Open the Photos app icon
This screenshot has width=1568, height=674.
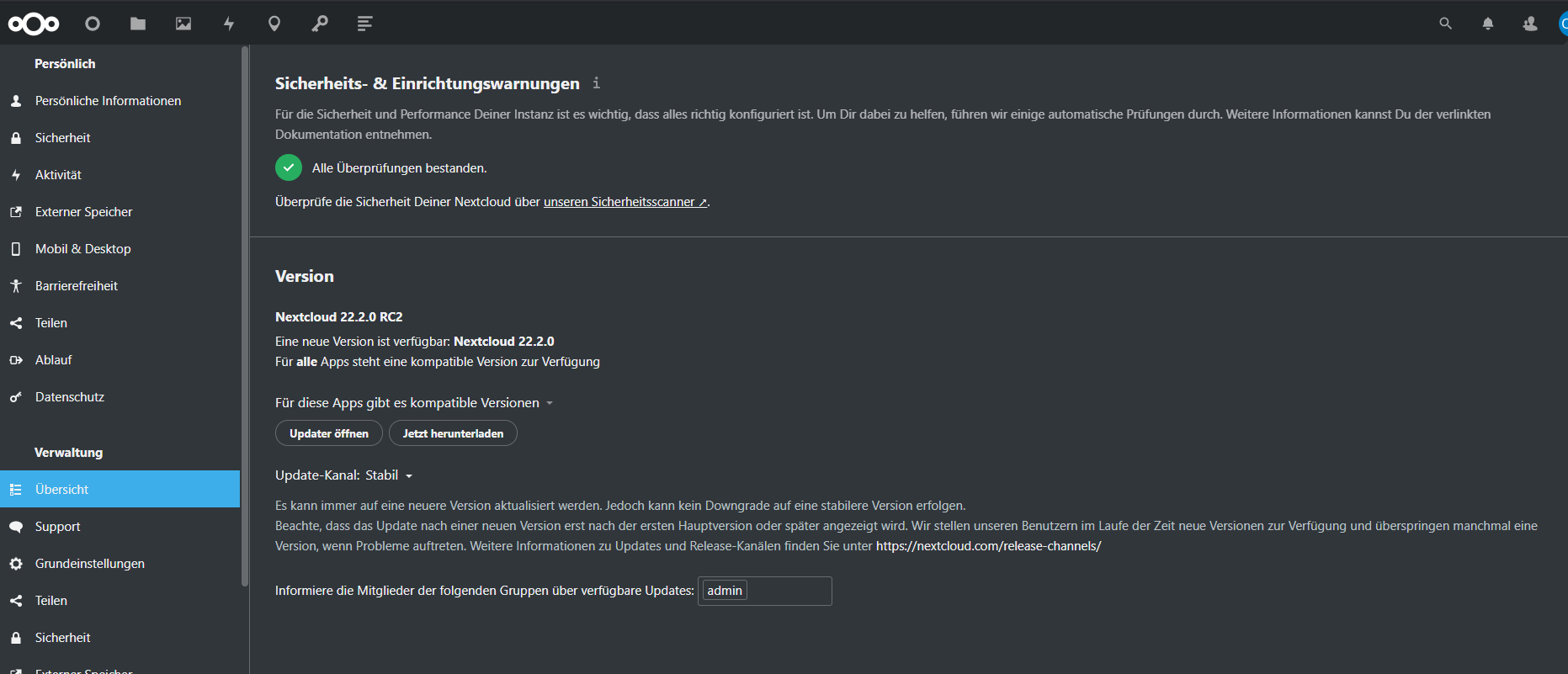(183, 24)
